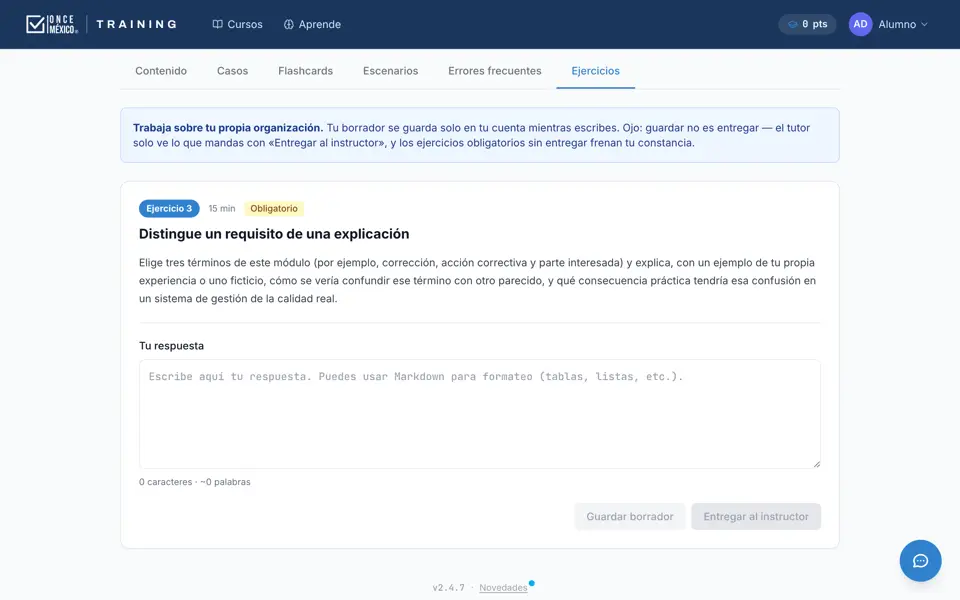This screenshot has height=600, width=960.
Task: Switch to the Casos tab
Action: pyautogui.click(x=232, y=71)
